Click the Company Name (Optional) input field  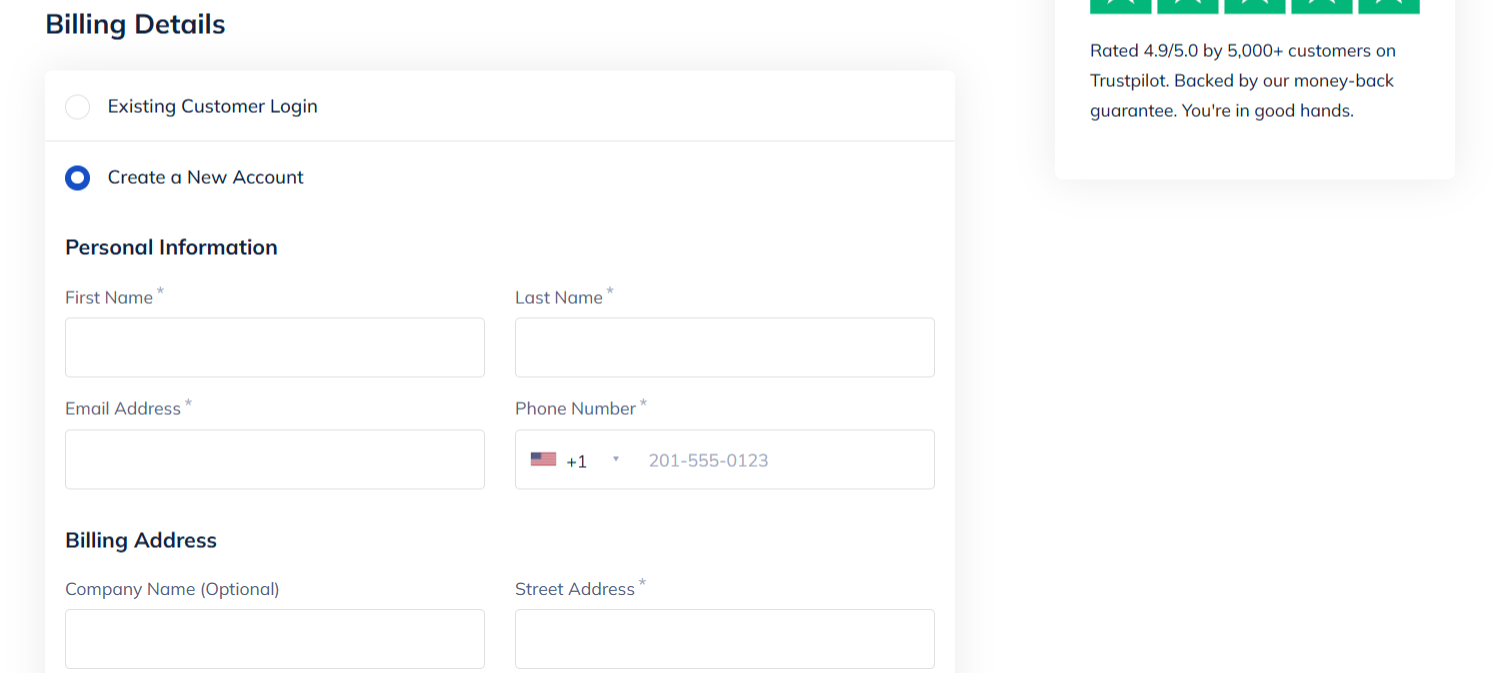coord(275,639)
